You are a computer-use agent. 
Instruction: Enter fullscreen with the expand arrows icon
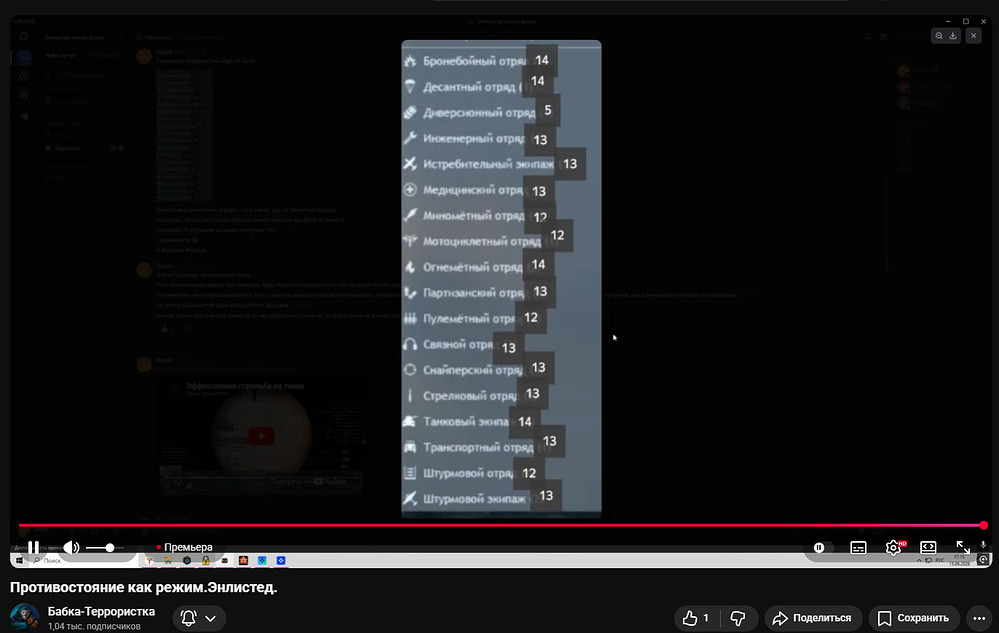tap(963, 548)
